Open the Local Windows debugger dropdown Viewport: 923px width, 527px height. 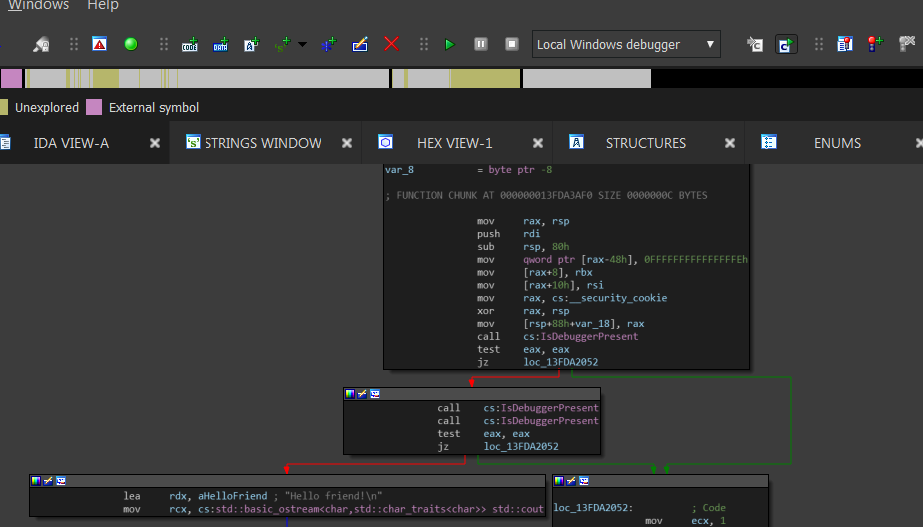click(626, 44)
